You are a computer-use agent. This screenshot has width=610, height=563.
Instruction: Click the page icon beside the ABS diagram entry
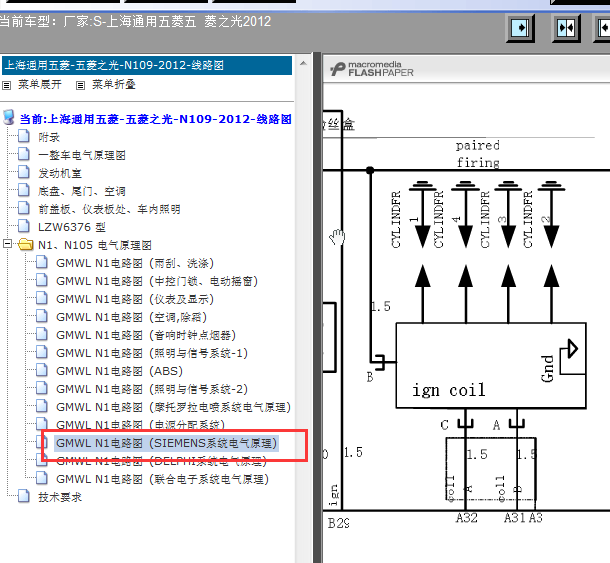coord(42,370)
